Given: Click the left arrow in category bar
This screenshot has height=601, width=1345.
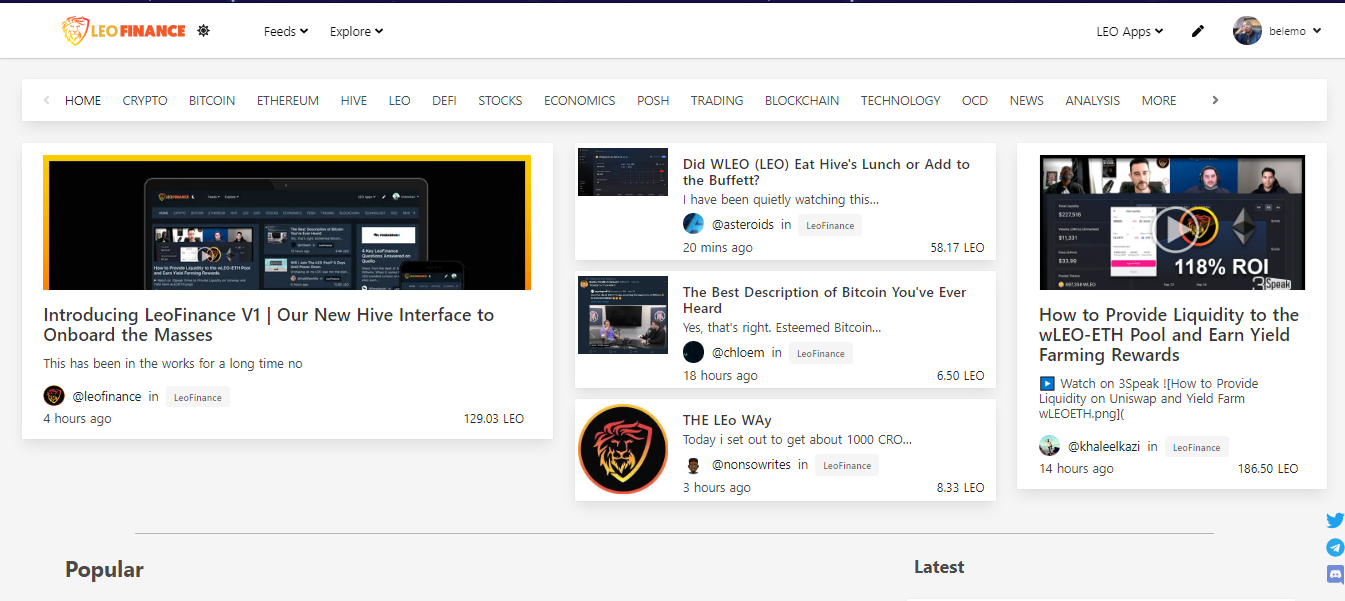Looking at the screenshot, I should 47,100.
